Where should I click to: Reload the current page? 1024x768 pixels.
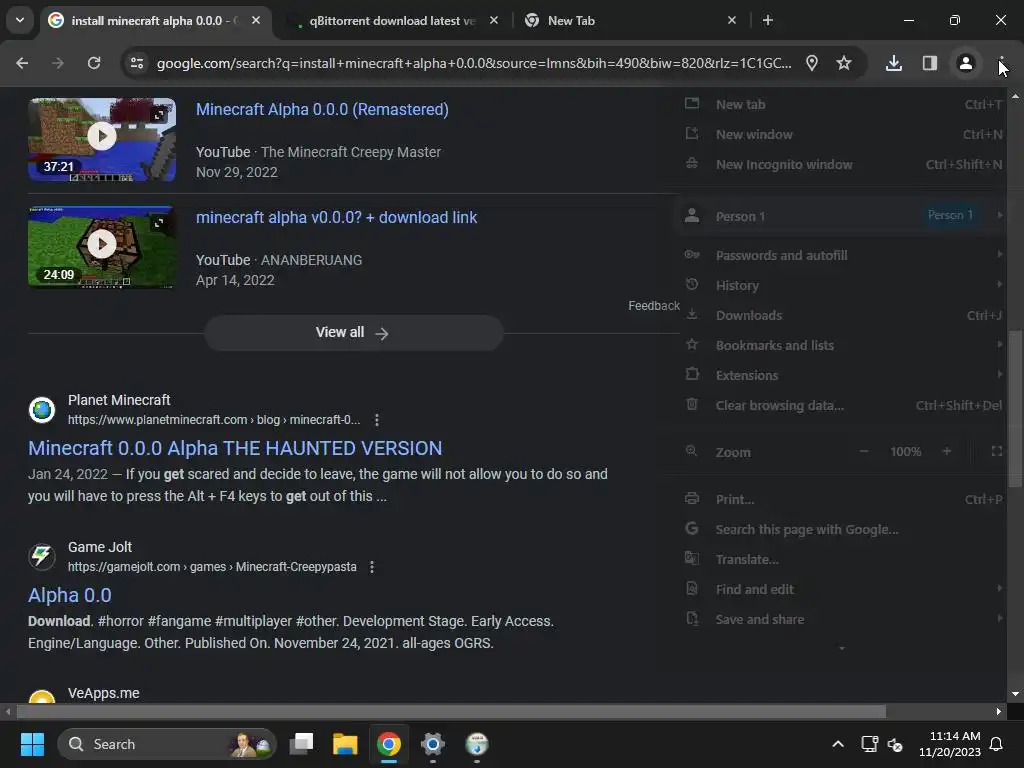94,63
